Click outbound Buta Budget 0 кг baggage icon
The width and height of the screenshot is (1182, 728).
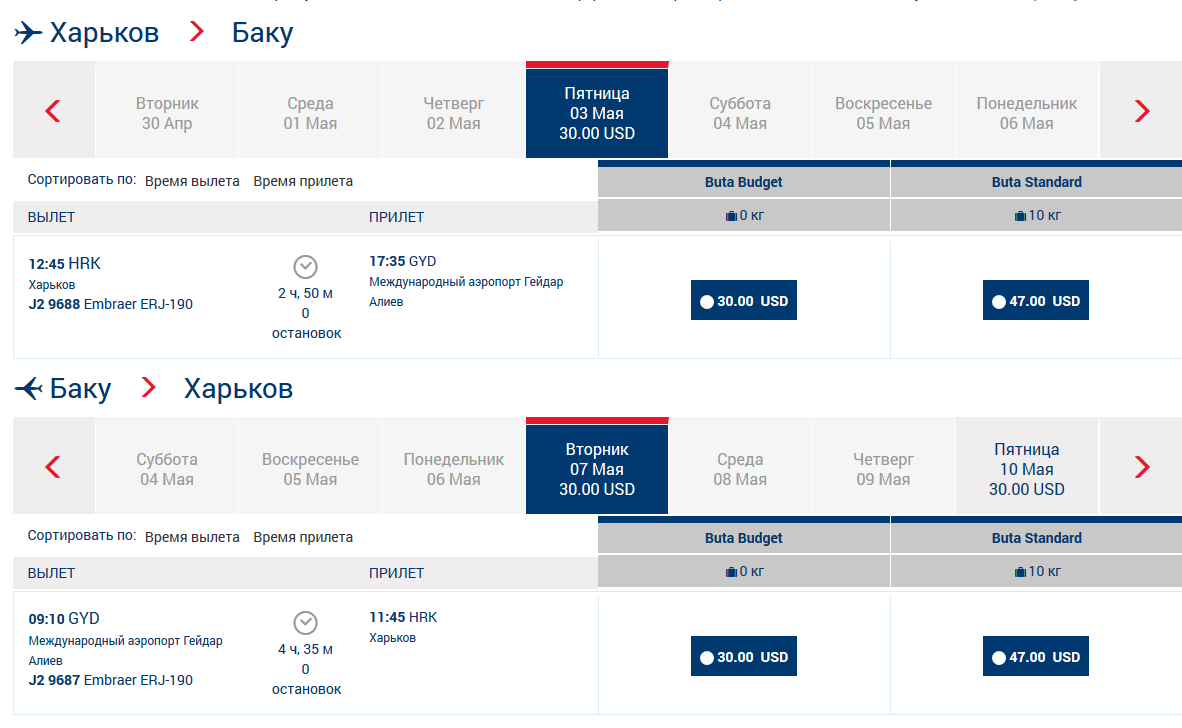731,216
